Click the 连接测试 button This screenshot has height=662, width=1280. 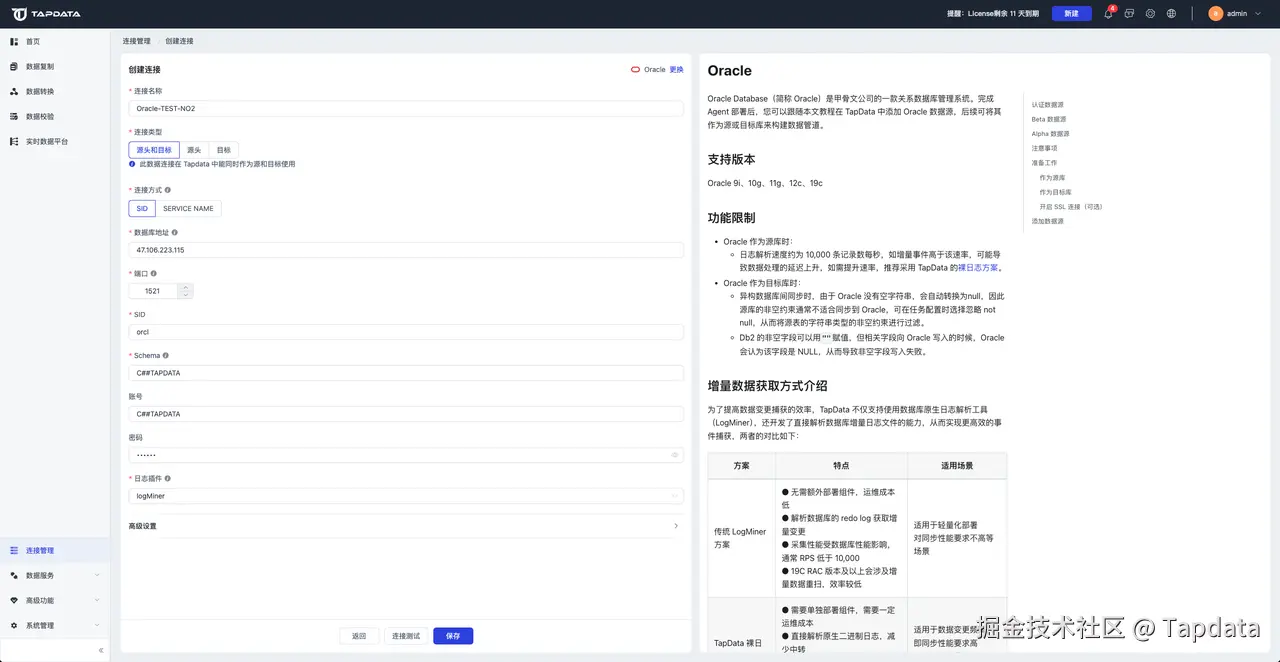tap(406, 636)
